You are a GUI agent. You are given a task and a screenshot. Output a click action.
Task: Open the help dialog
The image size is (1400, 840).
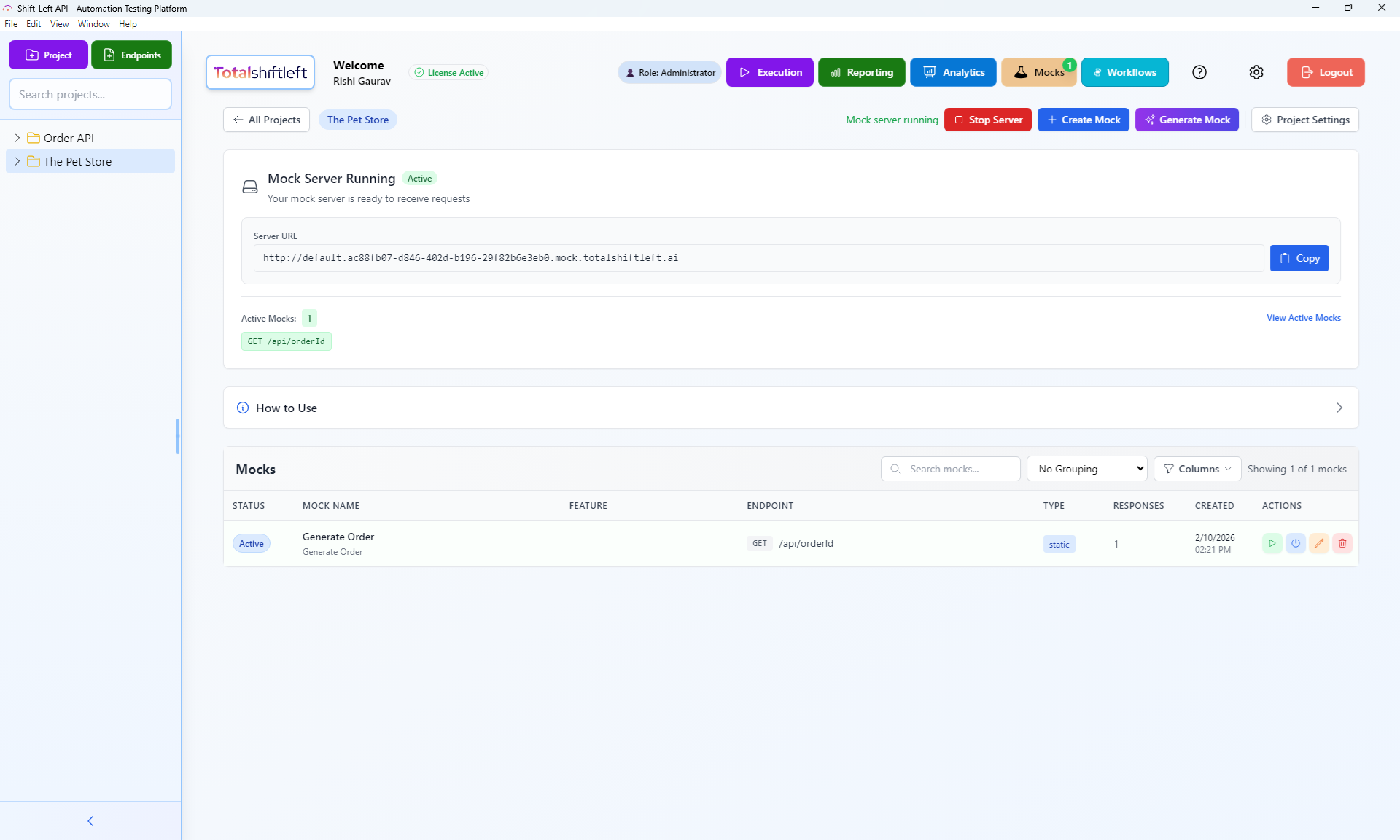coord(1199,72)
